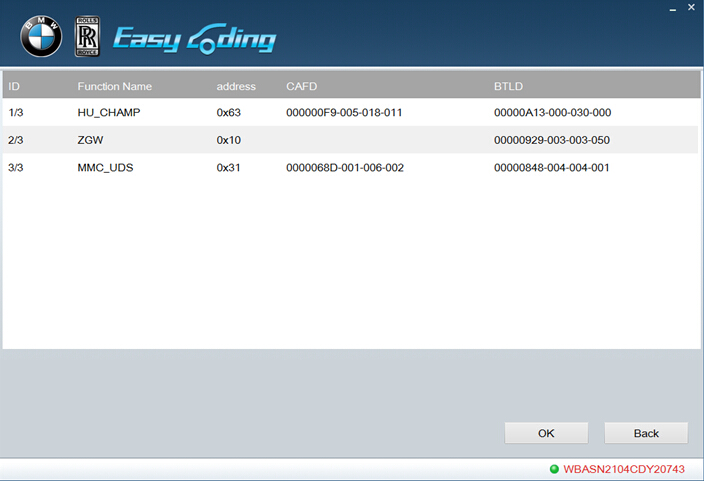Image resolution: width=705 pixels, height=483 pixels.
Task: Click the Easy Coding title logo
Action: pyautogui.click(x=194, y=39)
